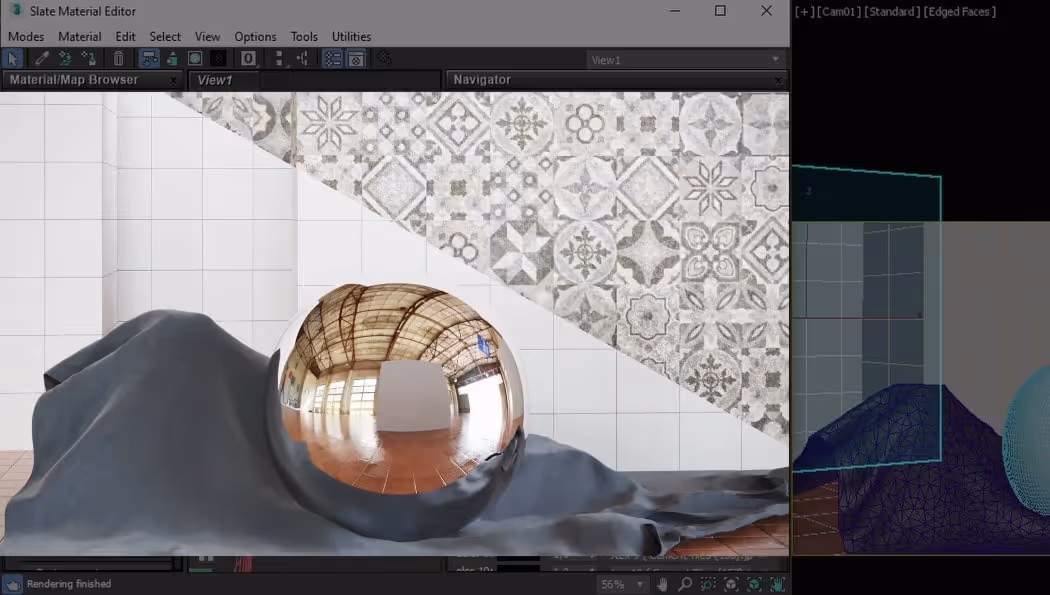This screenshot has height=595, width=1050.
Task: Pick material from object using the eyedropper
Action: coord(41,58)
